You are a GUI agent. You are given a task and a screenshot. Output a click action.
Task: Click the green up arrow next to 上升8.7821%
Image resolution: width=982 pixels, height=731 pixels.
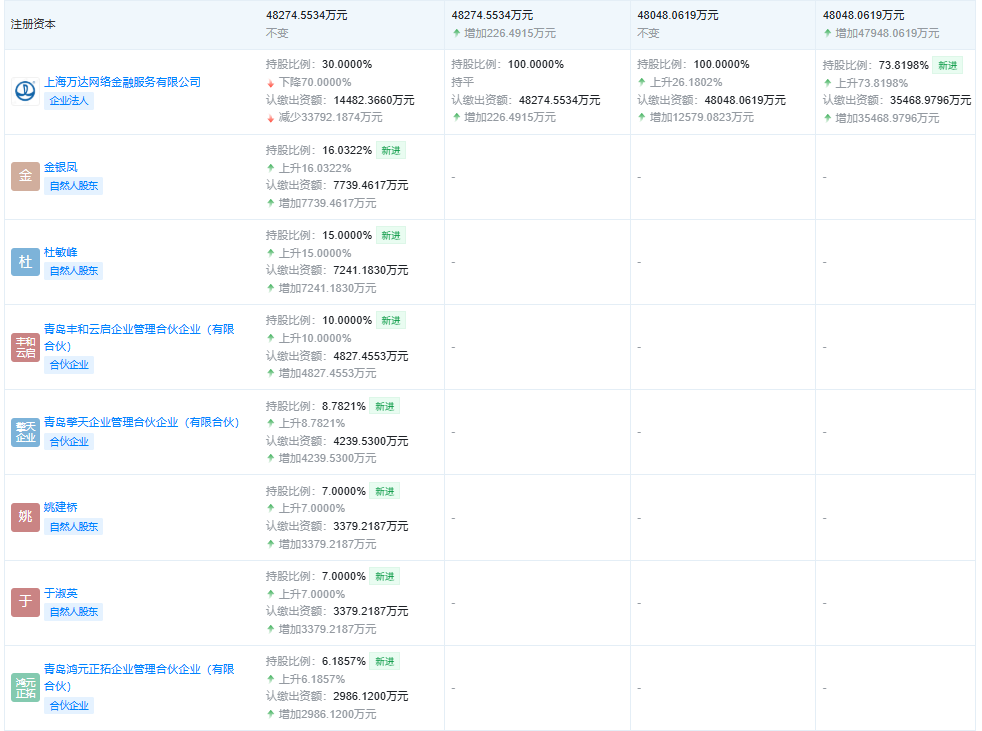click(271, 423)
